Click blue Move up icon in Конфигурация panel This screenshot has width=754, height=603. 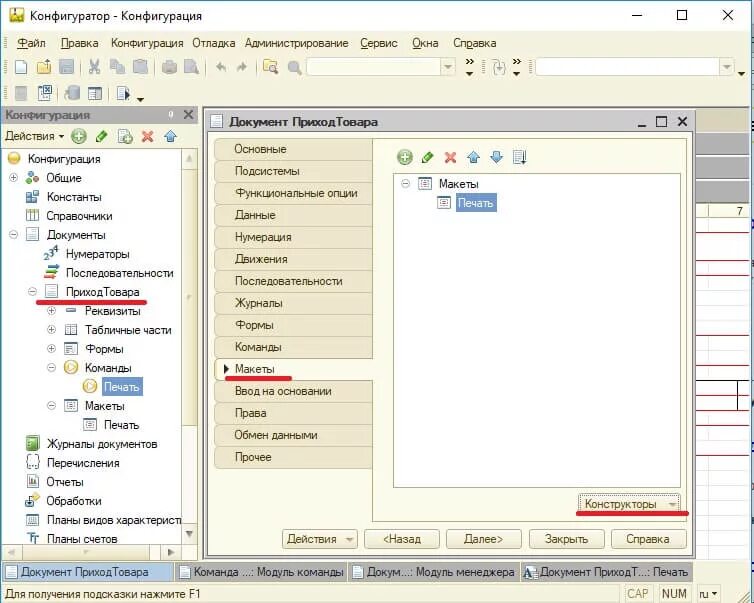coord(170,137)
